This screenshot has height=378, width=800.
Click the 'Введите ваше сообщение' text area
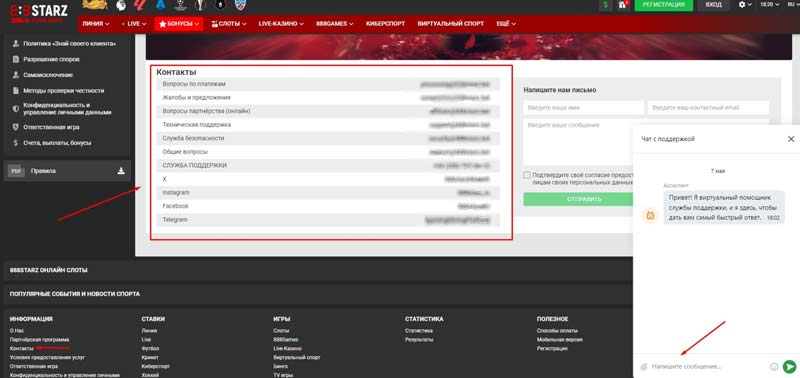[578, 142]
